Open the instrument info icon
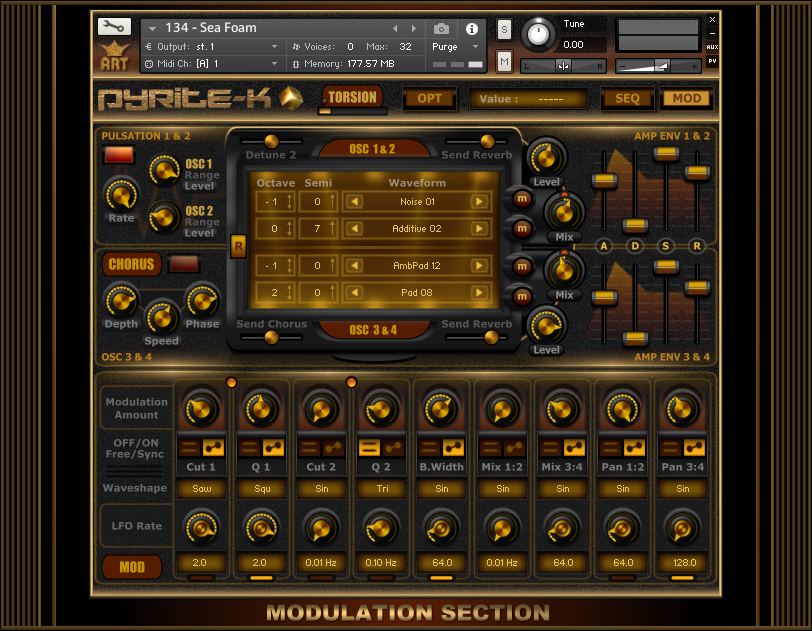Viewport: 812px width, 631px height. click(472, 29)
